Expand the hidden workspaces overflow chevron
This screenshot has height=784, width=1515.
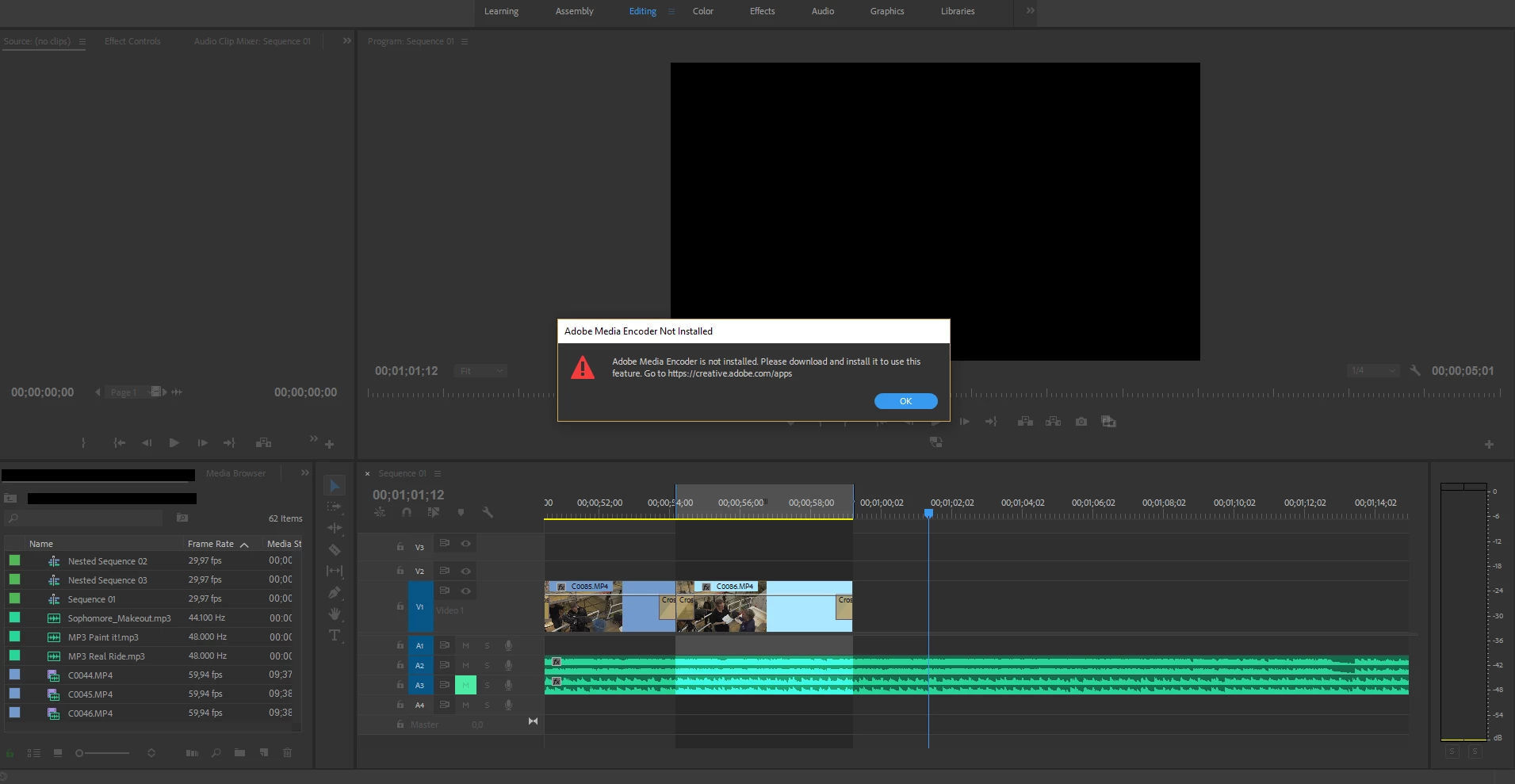click(1030, 11)
